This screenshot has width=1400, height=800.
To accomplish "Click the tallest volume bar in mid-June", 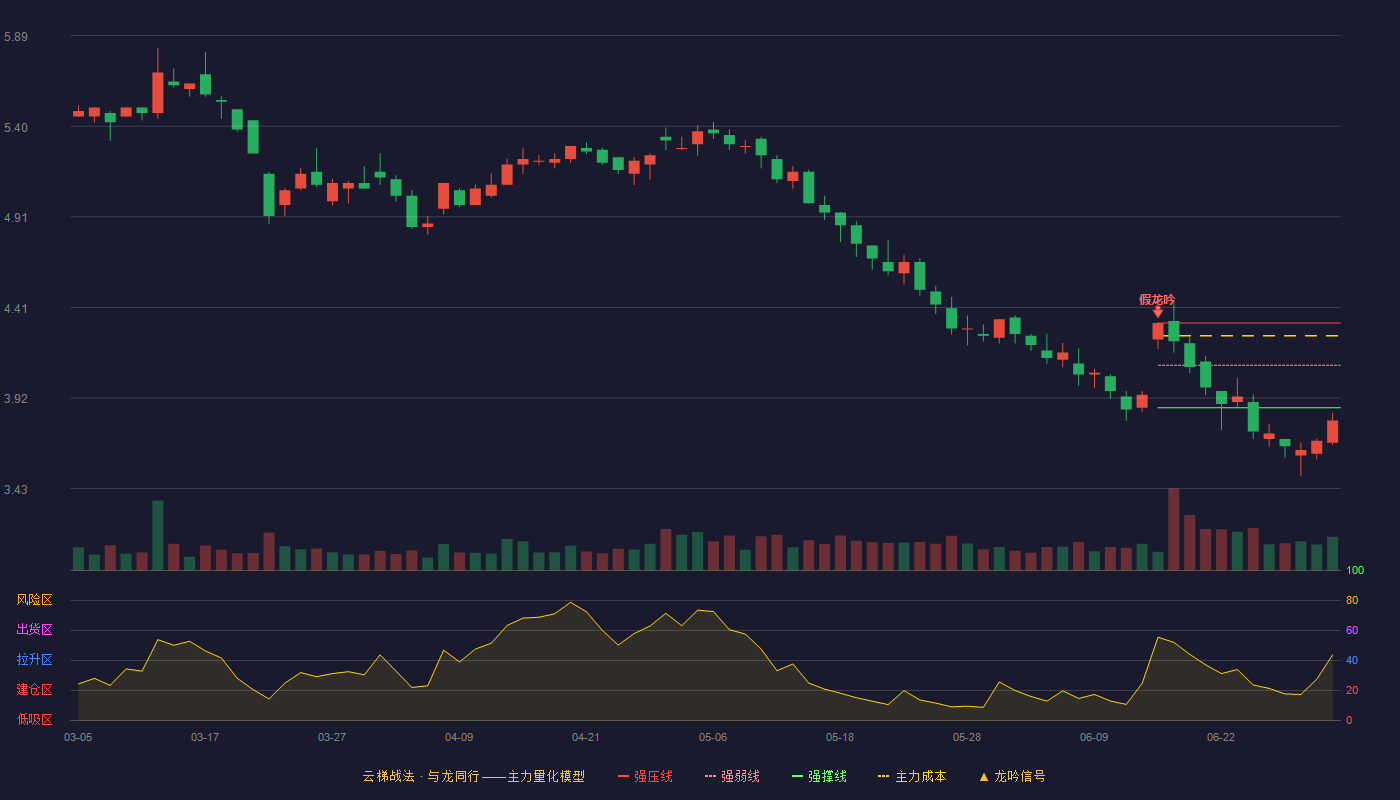I will tap(1174, 529).
